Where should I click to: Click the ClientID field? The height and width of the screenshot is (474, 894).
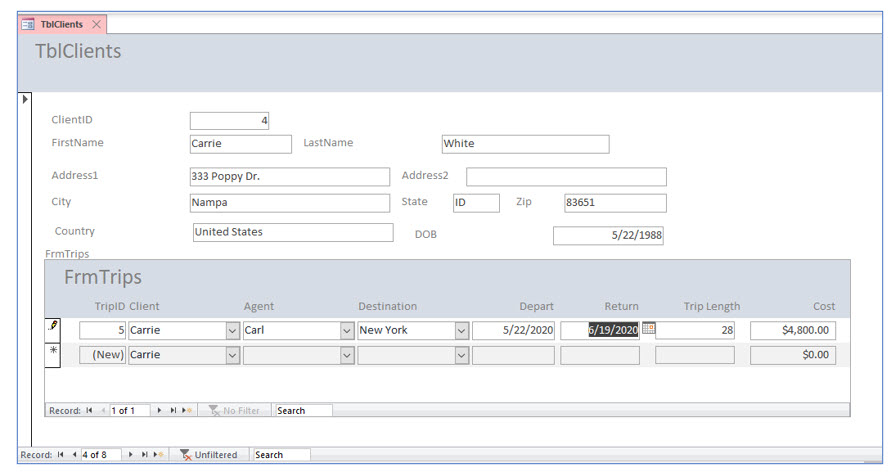[x=229, y=120]
